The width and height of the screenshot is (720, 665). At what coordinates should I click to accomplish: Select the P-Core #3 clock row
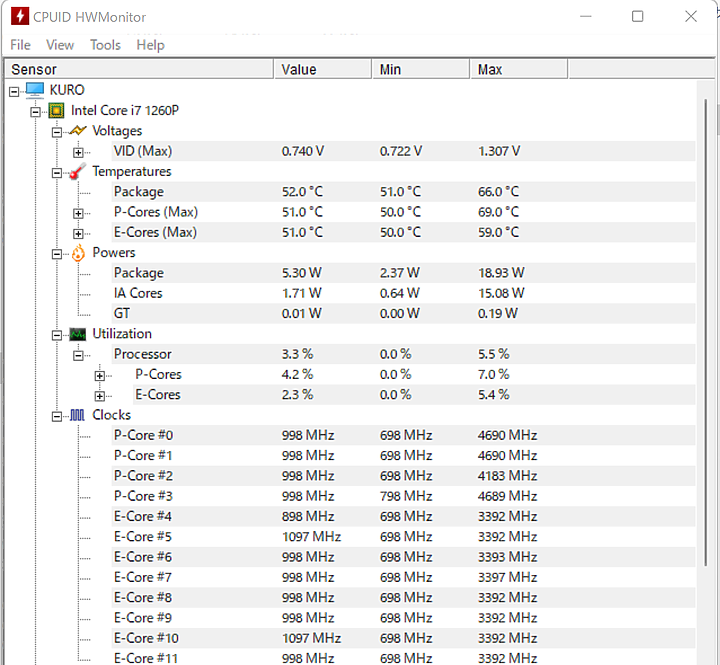tap(403, 496)
